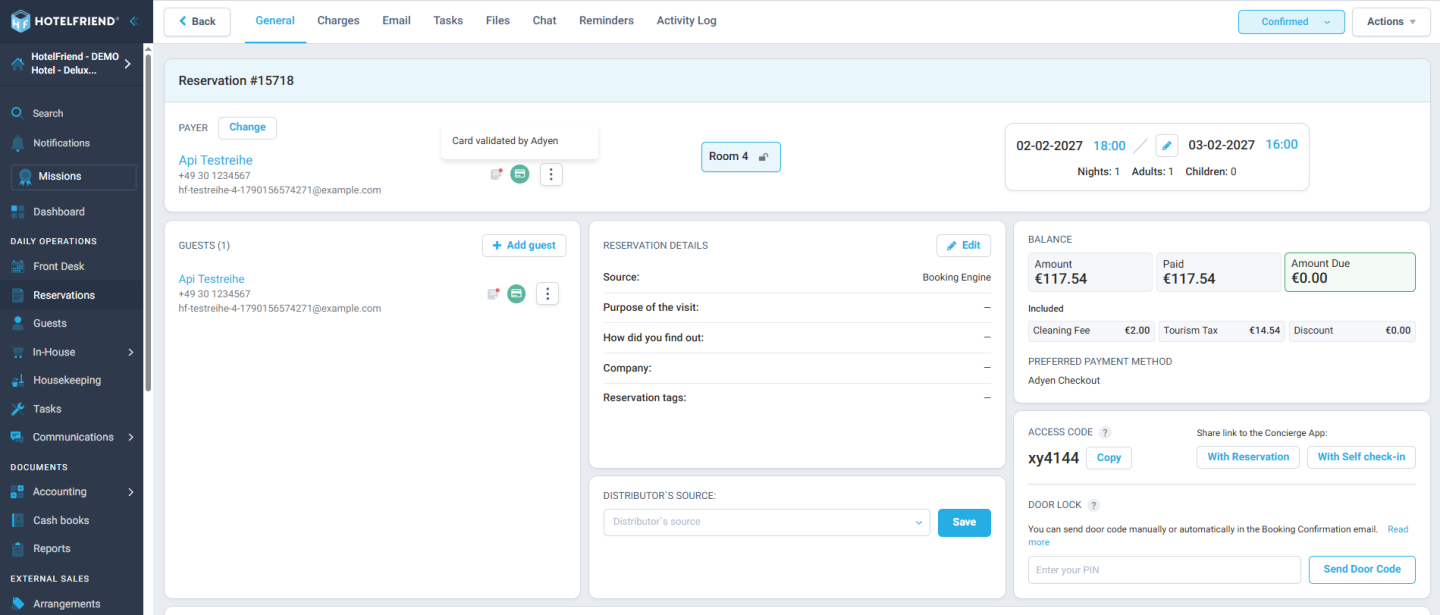Click Edit in Reservation Details
Screen dimensions: 1440x615
964,246
